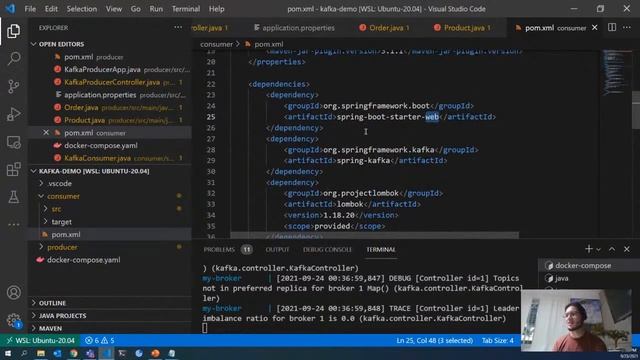Click the Ln 25, Col 48 position indicator
640x360 pixels.
coord(434,340)
